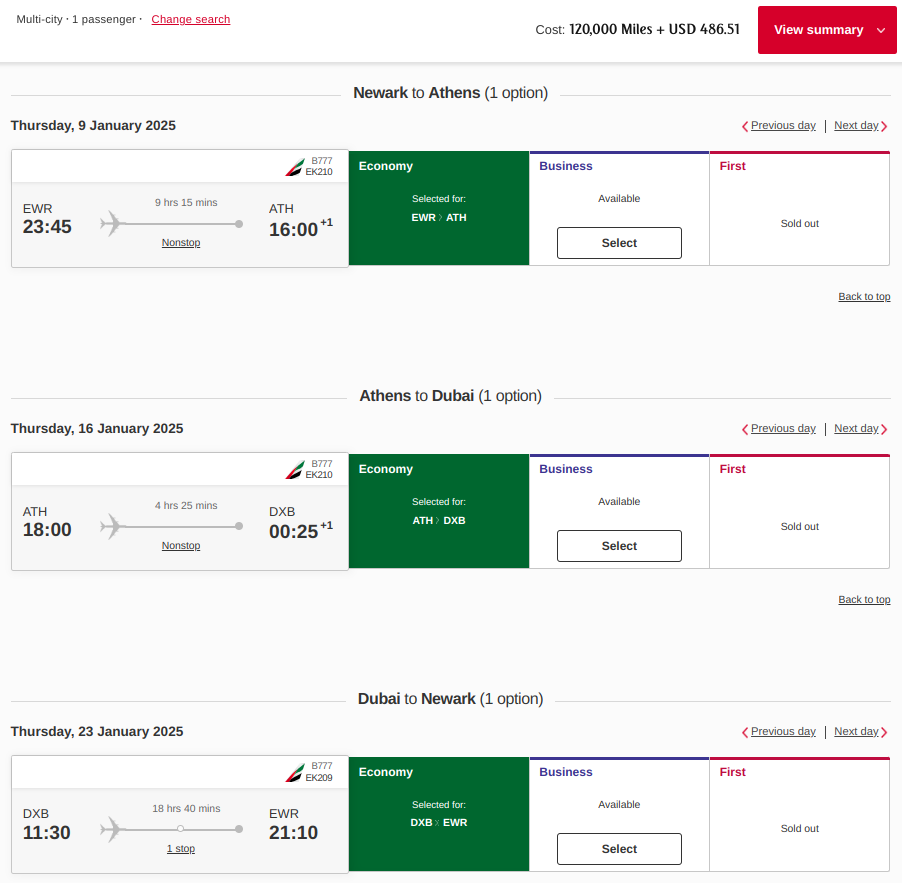Expand Nonstop details for the Newark to Athens flight
Image resolution: width=902 pixels, height=883 pixels.
coord(180,242)
